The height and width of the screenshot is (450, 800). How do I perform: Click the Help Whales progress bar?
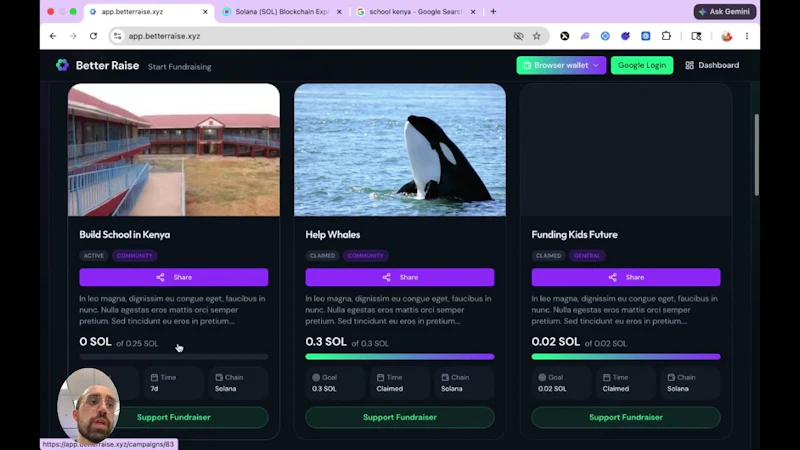pos(399,357)
